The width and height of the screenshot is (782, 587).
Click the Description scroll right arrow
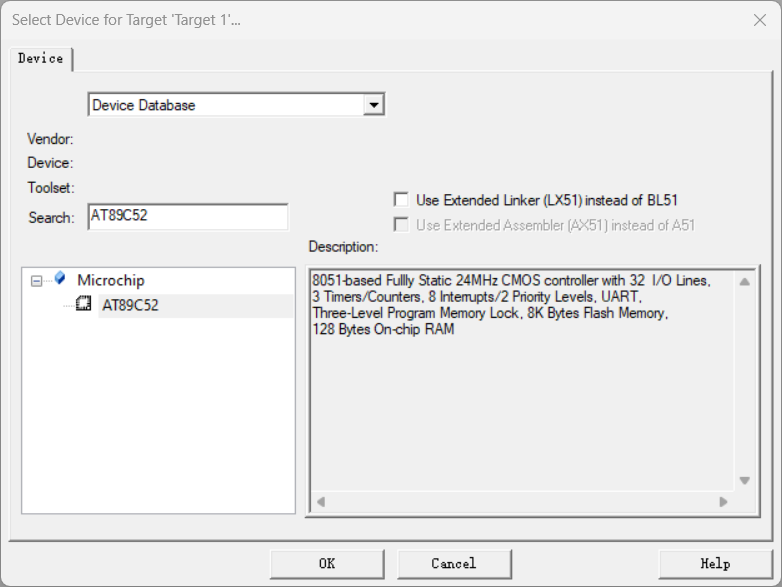[x=723, y=502]
